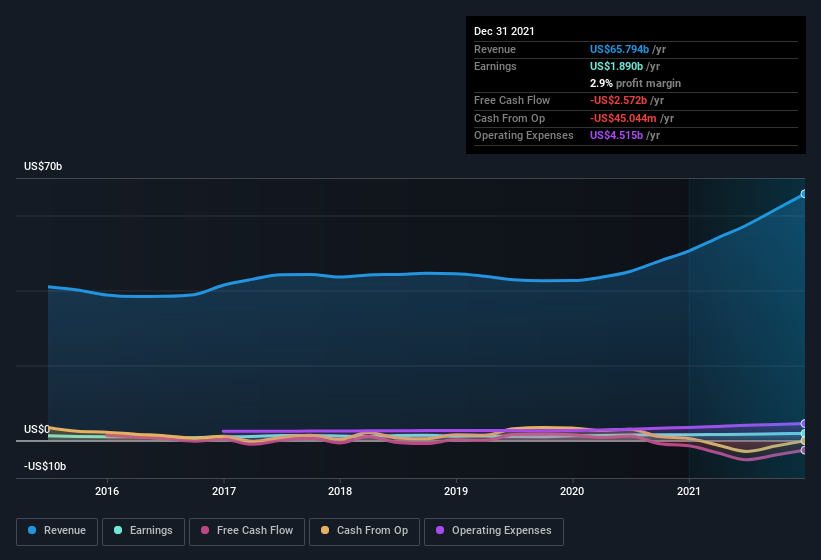The width and height of the screenshot is (821, 560).
Task: Click the US$70b y-axis label
Action: coord(43,167)
